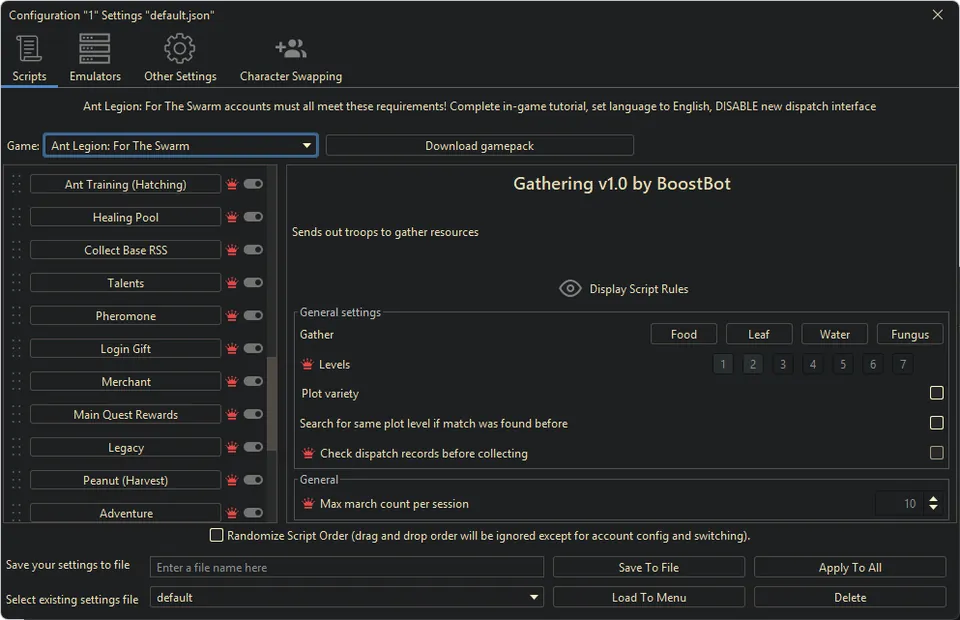960x620 pixels.
Task: Open the Adventure script settings
Action: tap(126, 513)
